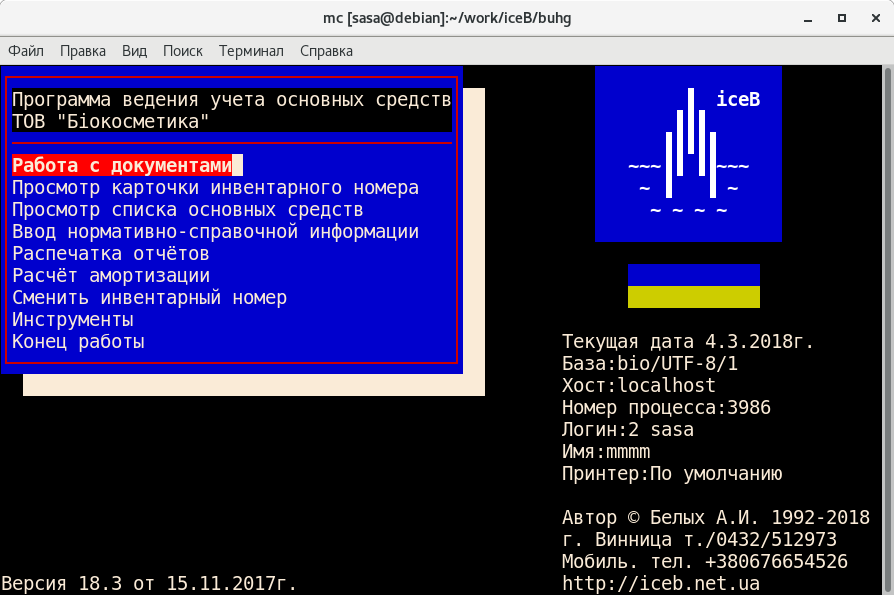Click the Мобиль. тел. +380676654526 line

[x=705, y=561]
